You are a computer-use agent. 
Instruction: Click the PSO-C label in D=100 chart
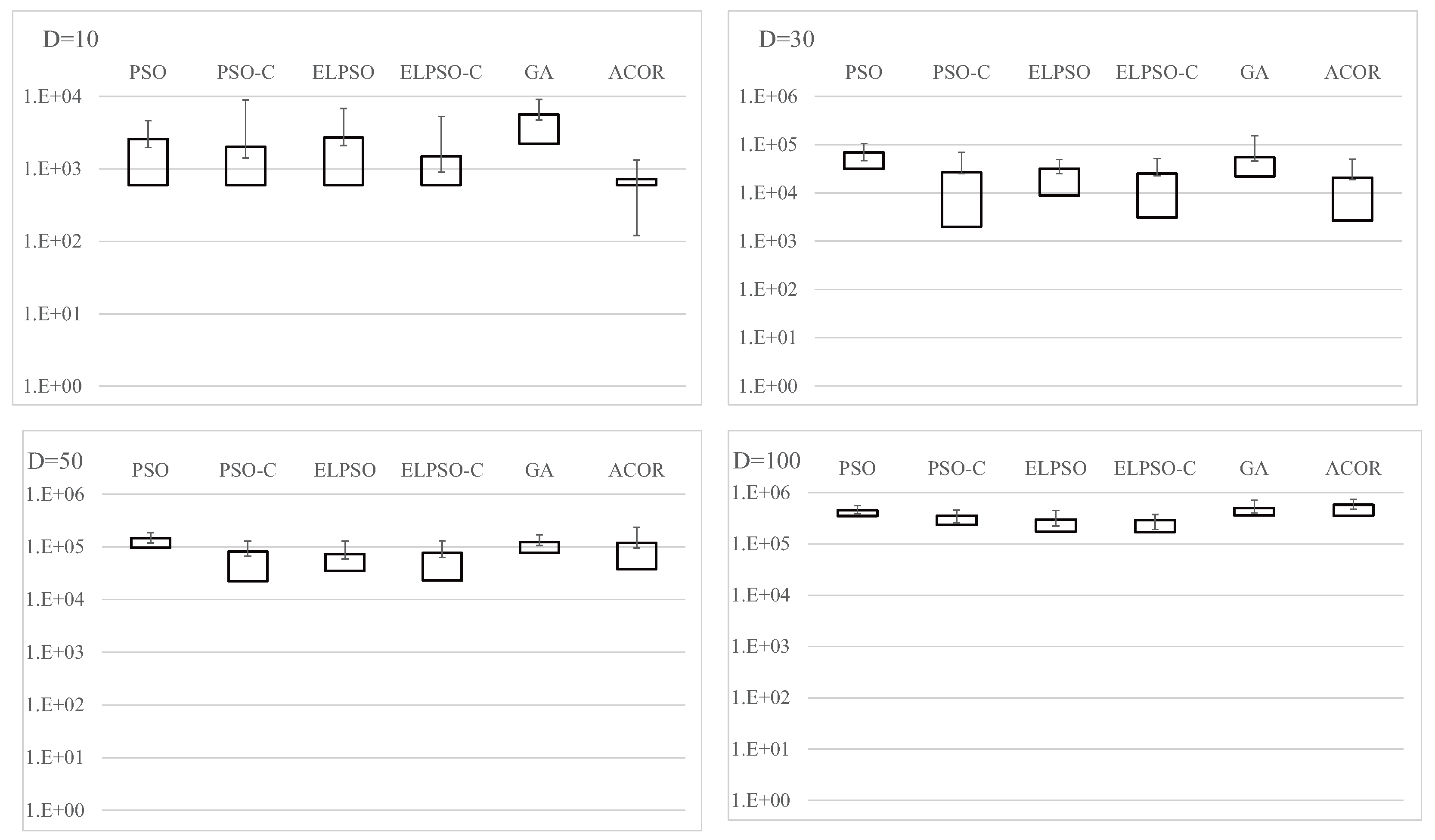(956, 468)
